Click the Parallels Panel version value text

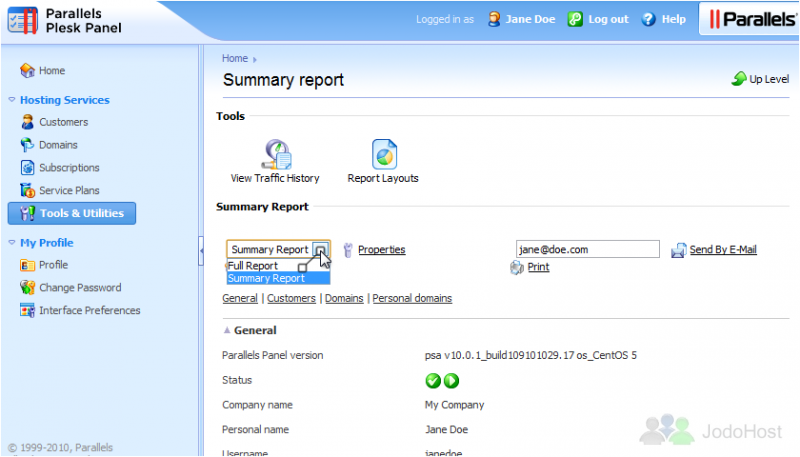(x=531, y=356)
